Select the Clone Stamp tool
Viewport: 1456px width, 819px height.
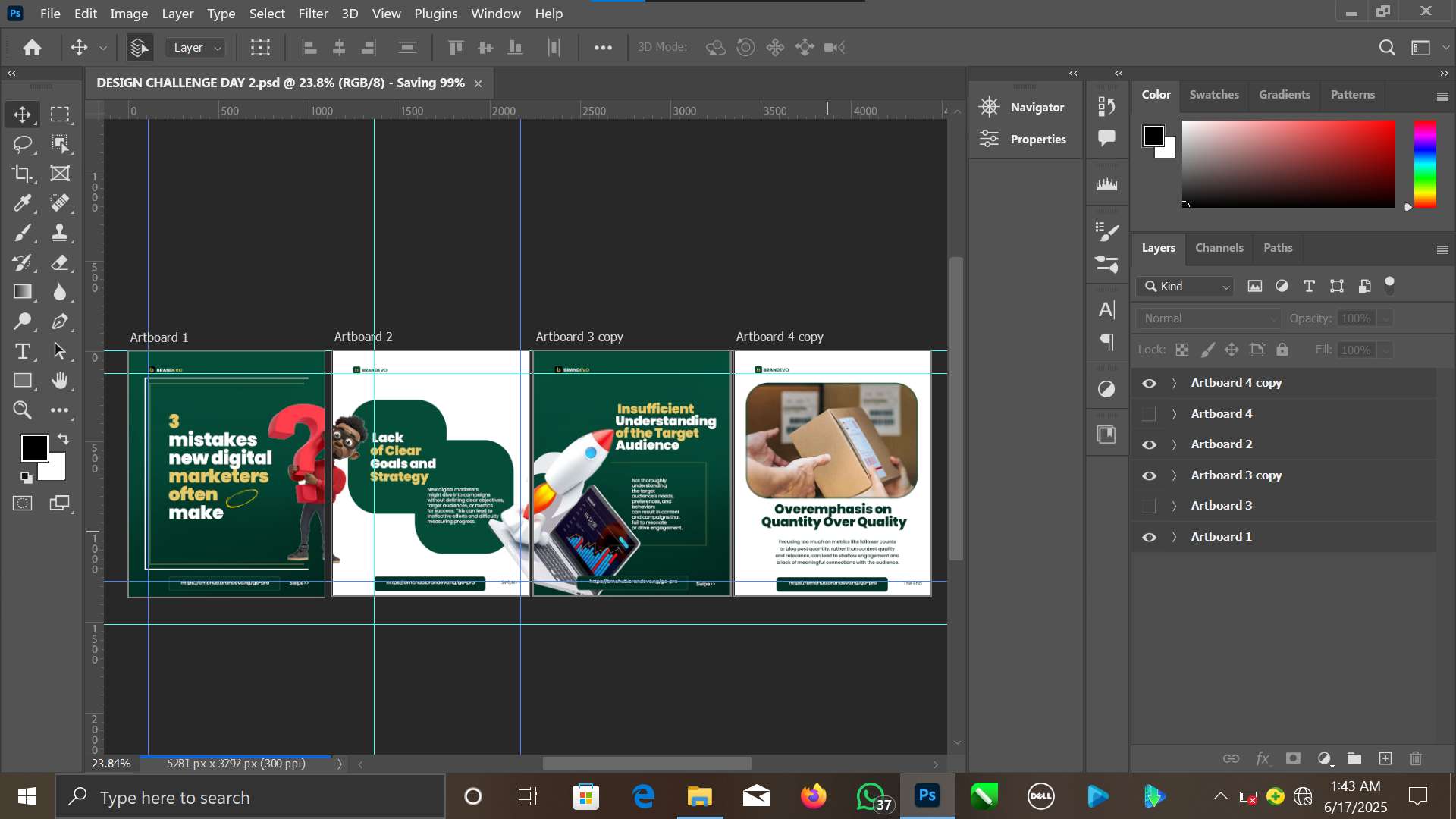[60, 233]
